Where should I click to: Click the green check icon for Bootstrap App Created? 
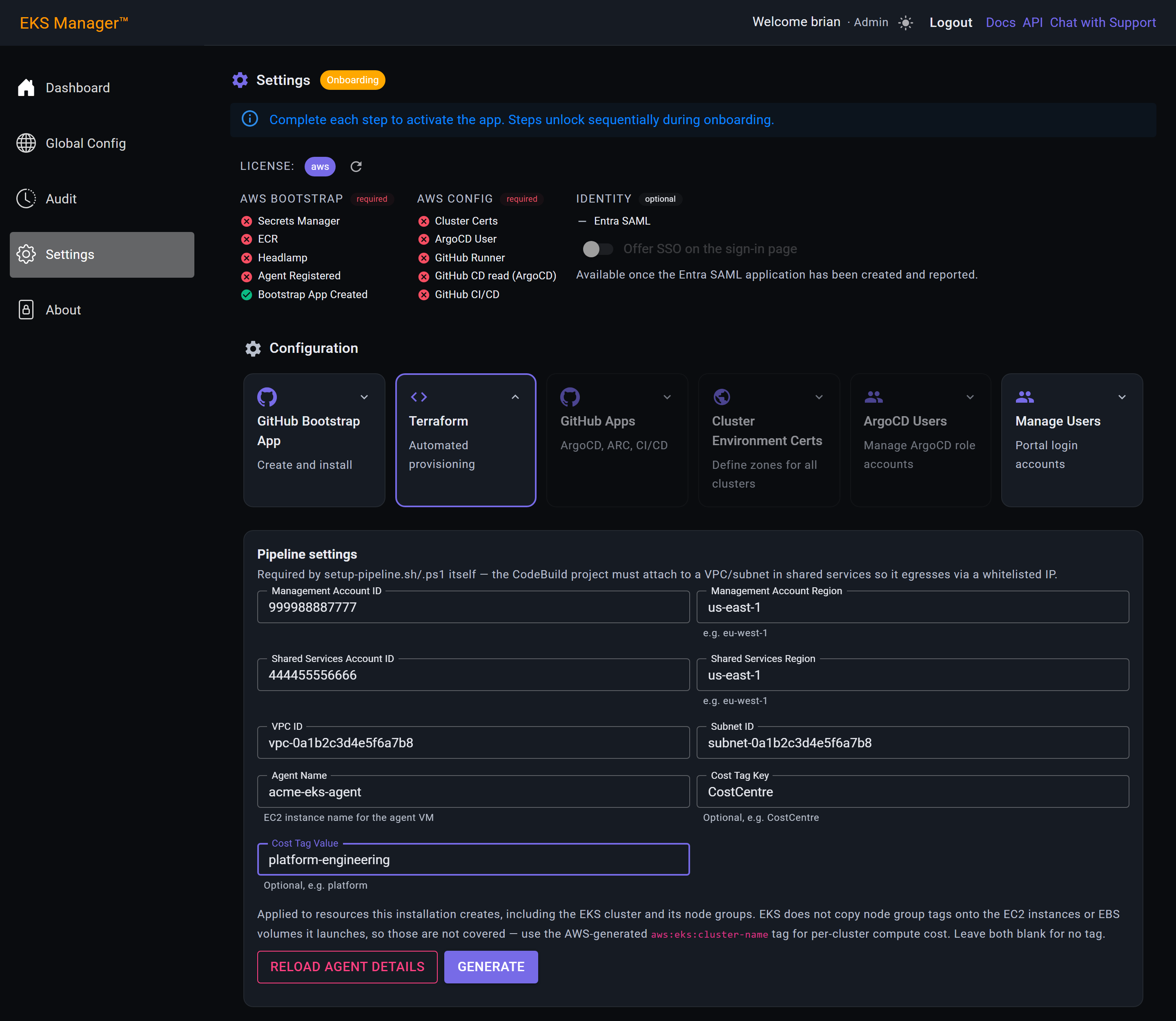coord(247,294)
